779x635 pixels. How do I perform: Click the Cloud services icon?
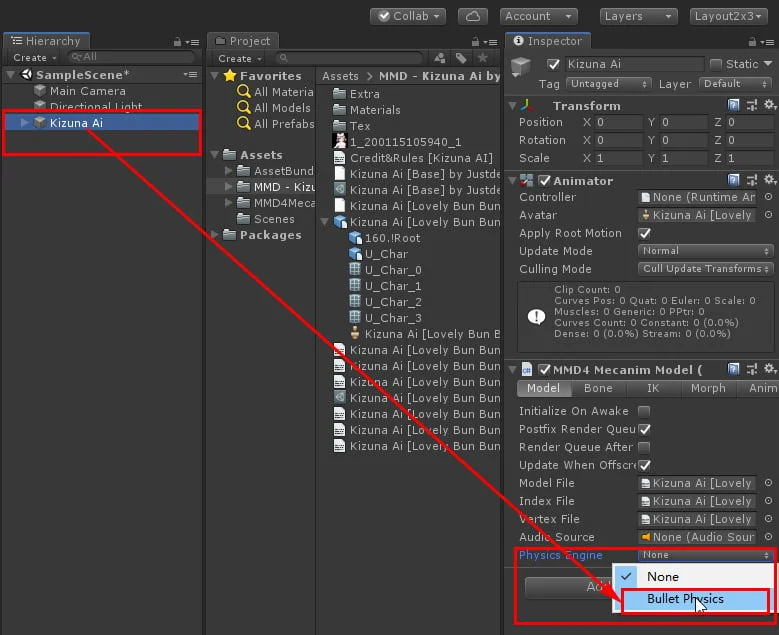tap(473, 16)
